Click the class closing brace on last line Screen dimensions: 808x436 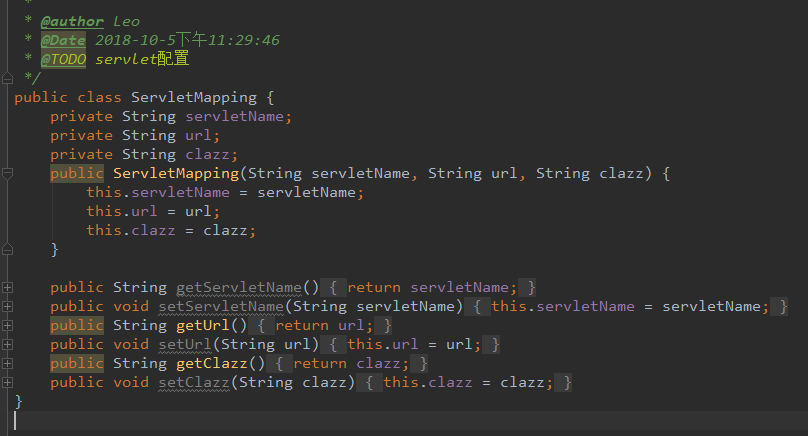pos(19,401)
